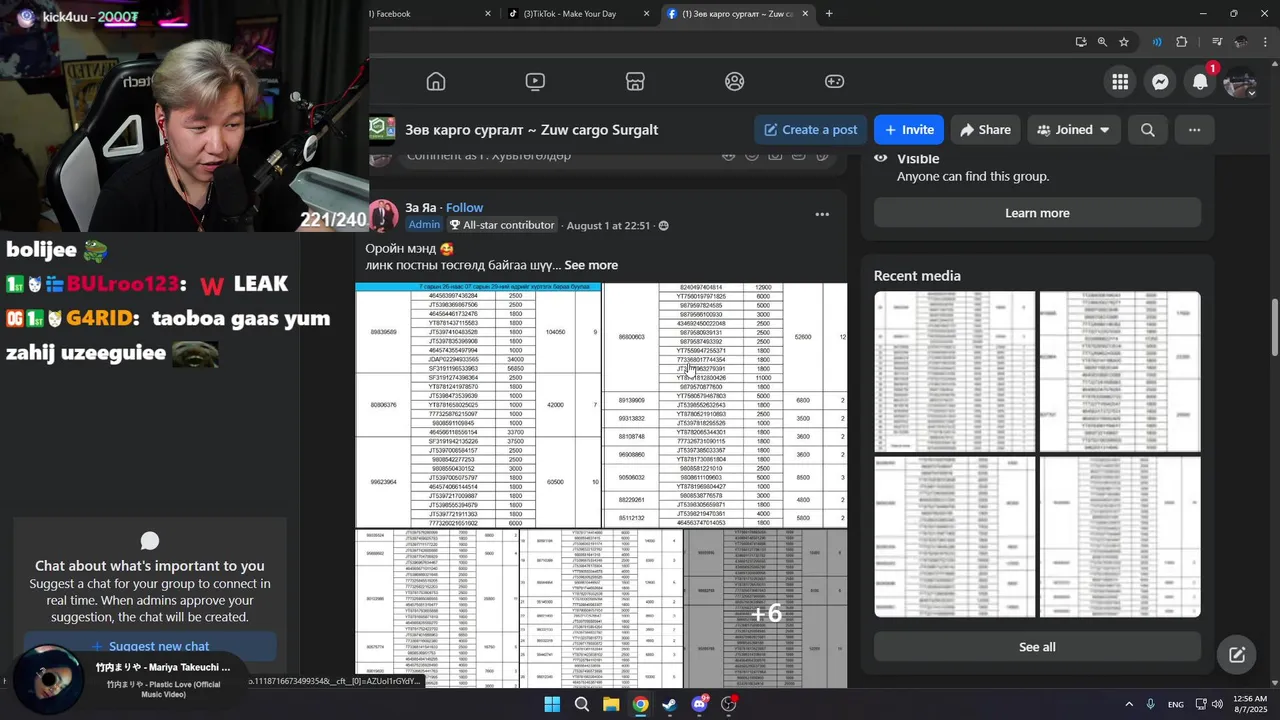The width and height of the screenshot is (1280, 720).
Task: Click ENG language indicator
Action: (x=1176, y=704)
